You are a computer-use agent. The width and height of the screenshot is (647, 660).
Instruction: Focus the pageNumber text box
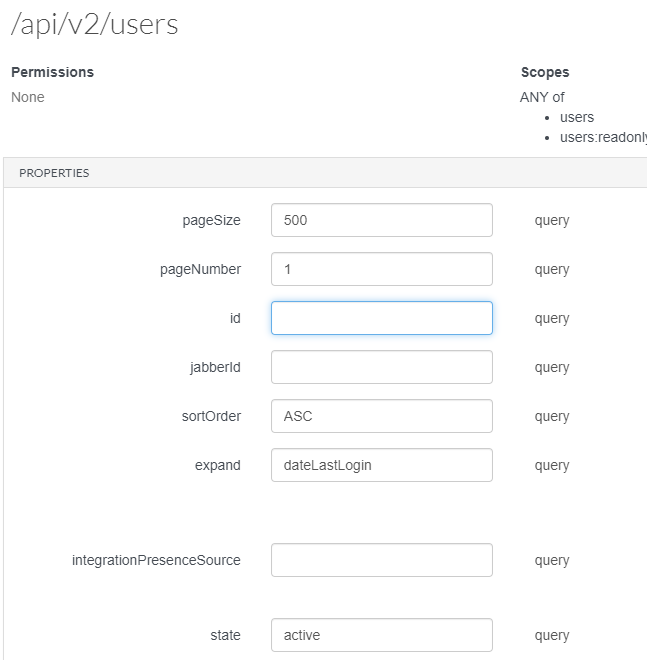pyautogui.click(x=381, y=269)
